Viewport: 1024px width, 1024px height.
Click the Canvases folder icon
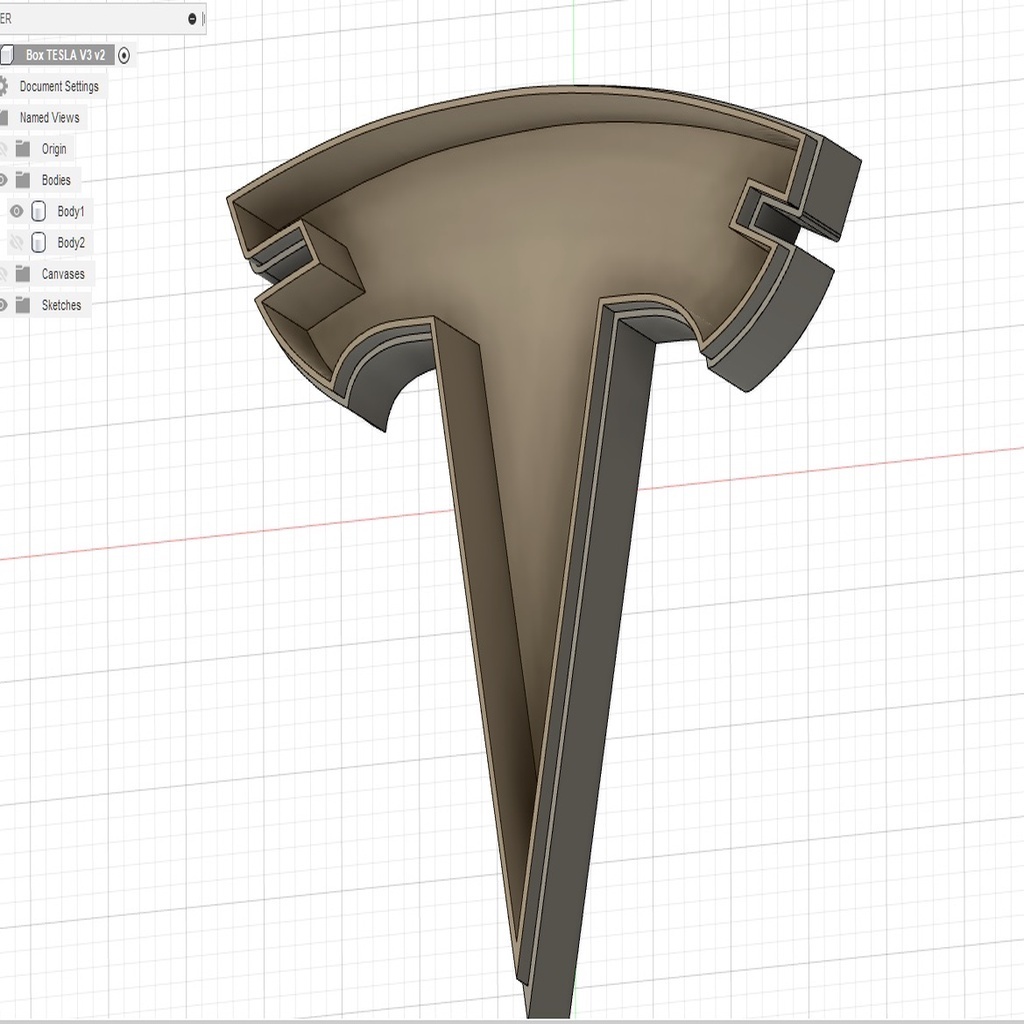[22, 274]
